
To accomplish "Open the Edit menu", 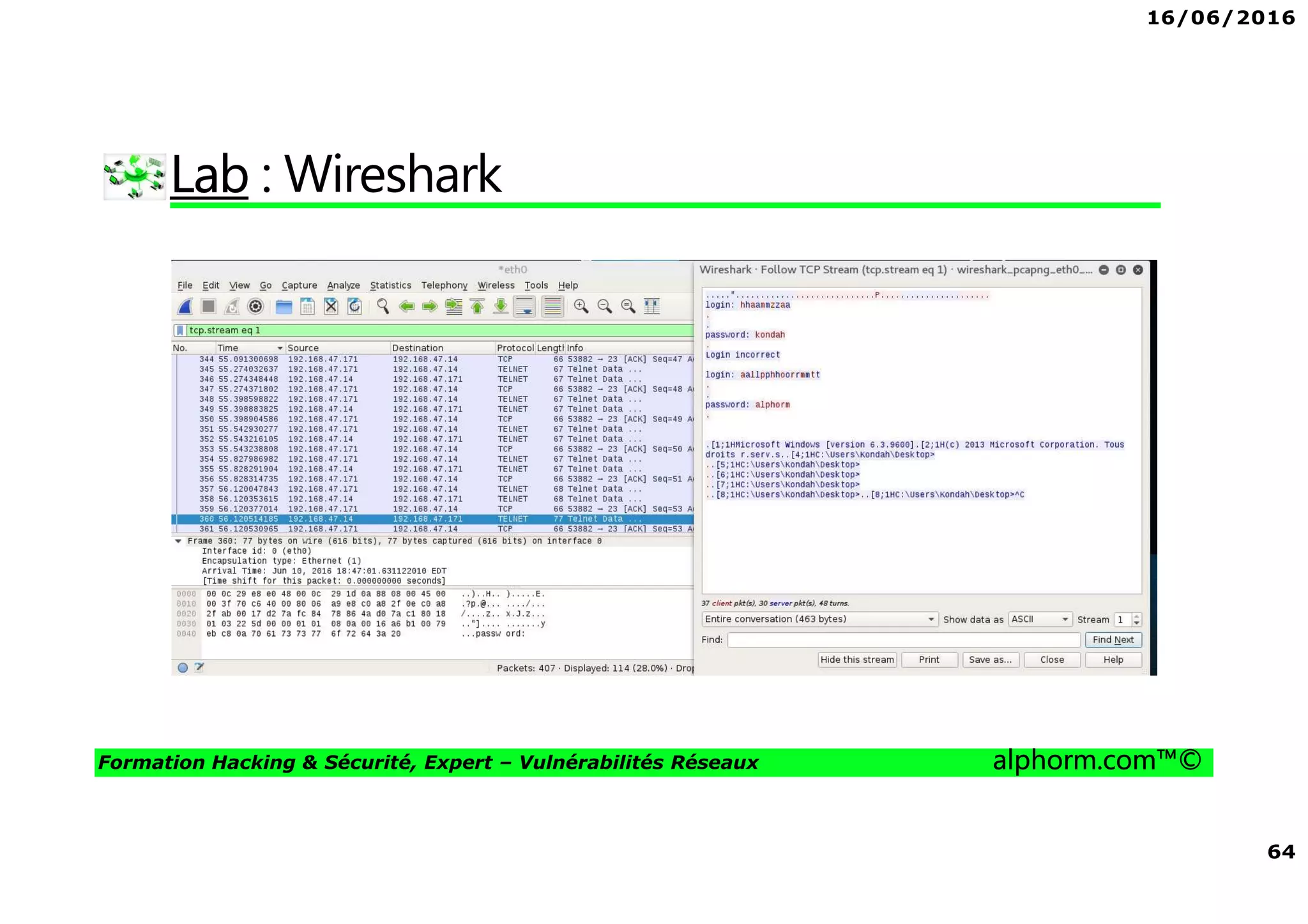I will tap(211, 285).
